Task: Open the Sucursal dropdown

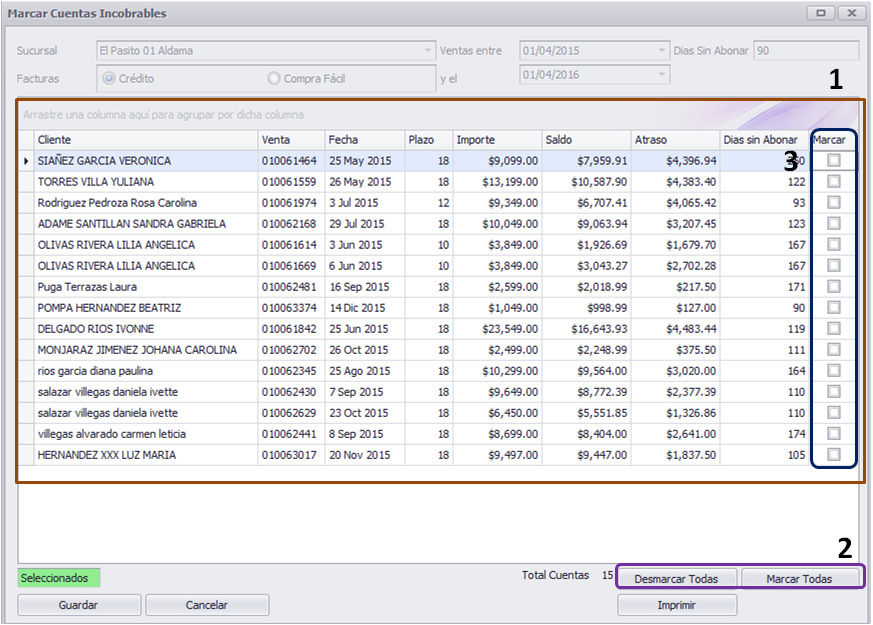Action: tap(427, 51)
